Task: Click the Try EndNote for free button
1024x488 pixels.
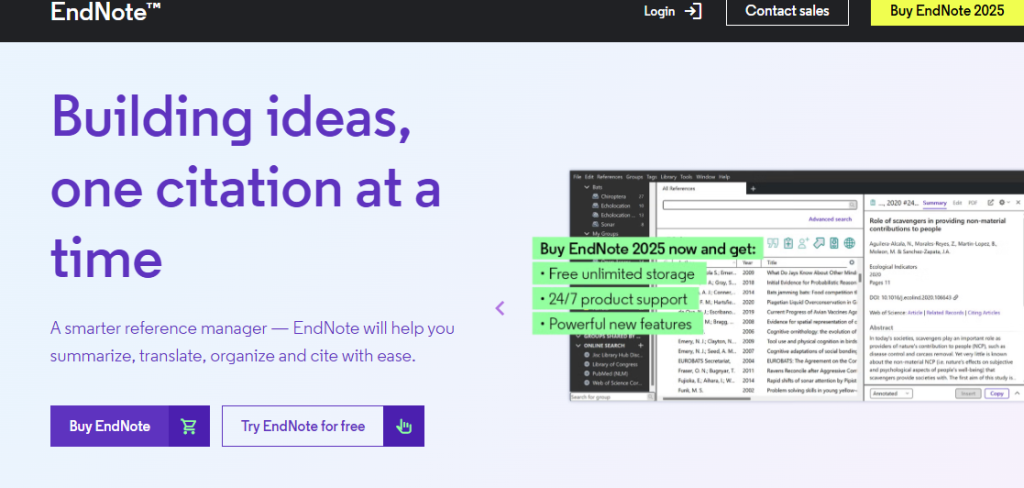Action: [323, 426]
